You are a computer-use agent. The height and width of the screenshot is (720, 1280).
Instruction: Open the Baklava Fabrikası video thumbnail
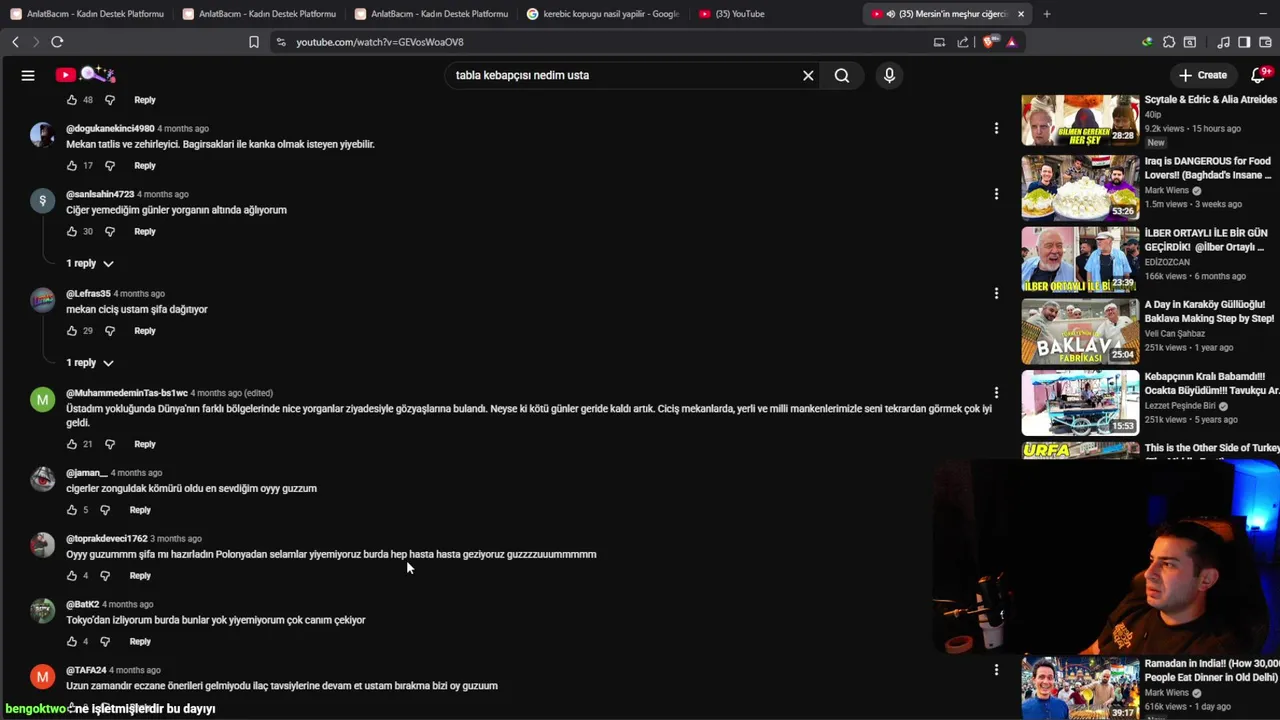[x=1080, y=331]
